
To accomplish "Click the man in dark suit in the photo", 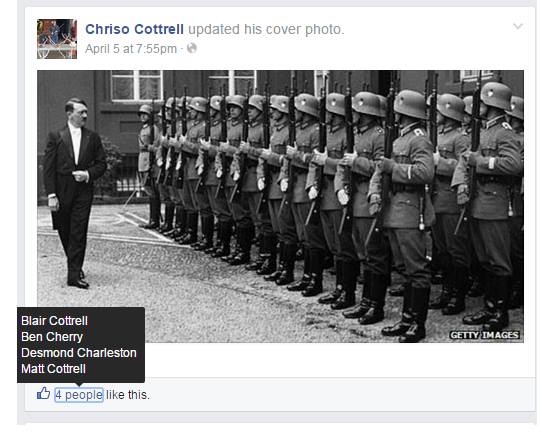I will coord(74,194).
